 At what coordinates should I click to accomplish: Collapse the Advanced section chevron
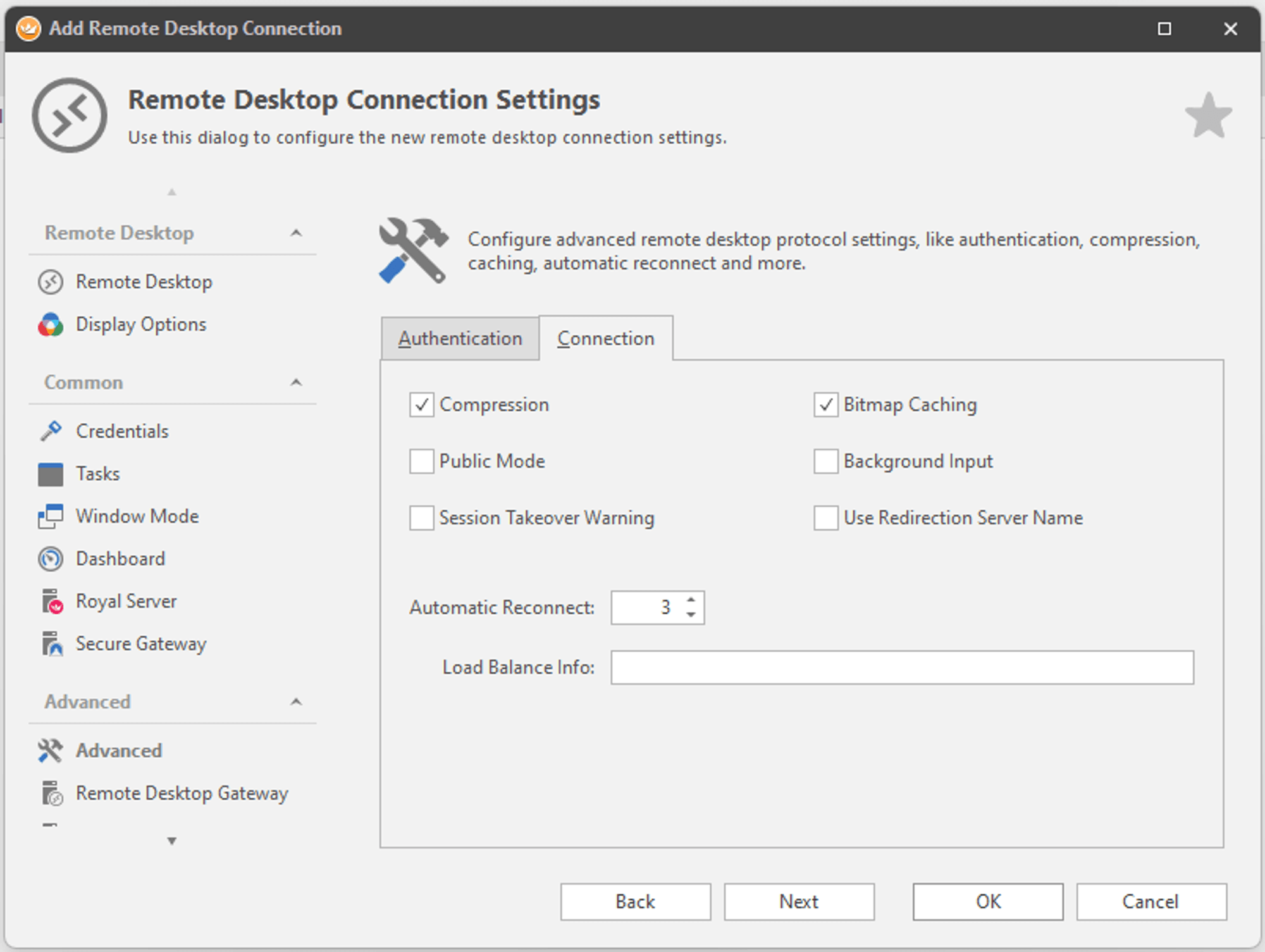point(296,702)
